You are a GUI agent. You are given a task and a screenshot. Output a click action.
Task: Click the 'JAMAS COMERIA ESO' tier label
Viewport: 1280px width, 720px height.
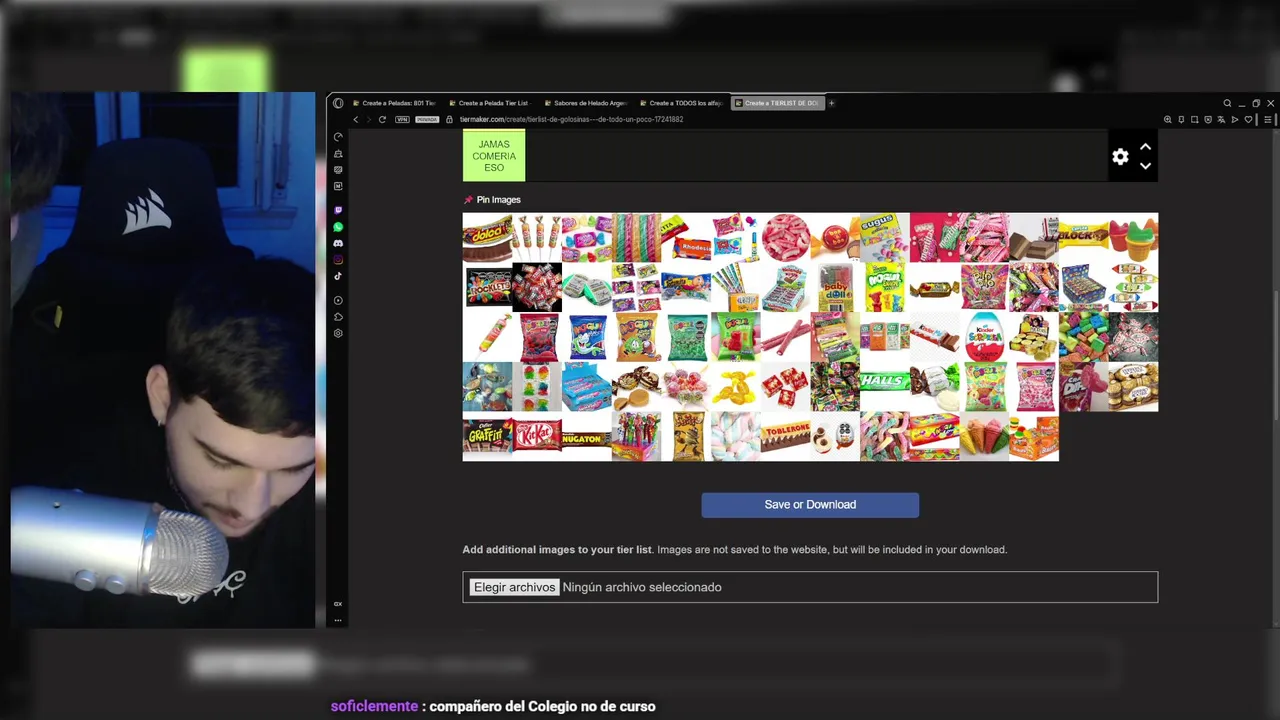coord(494,156)
